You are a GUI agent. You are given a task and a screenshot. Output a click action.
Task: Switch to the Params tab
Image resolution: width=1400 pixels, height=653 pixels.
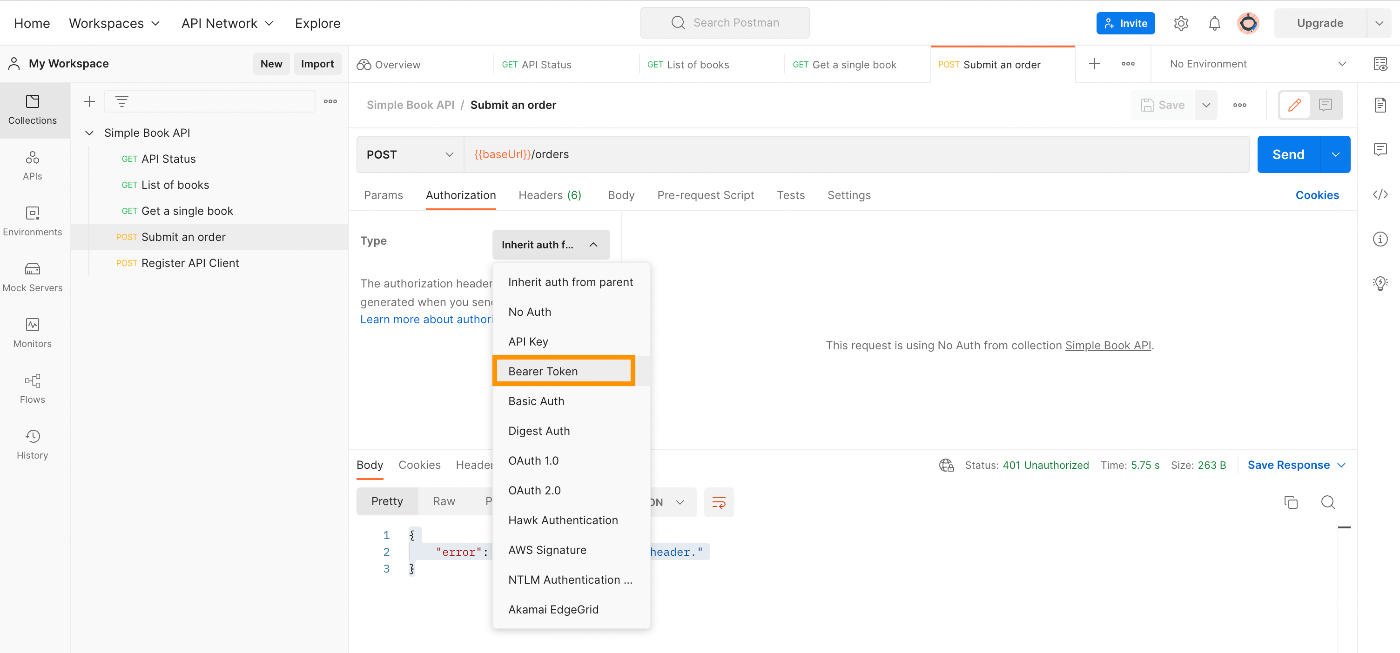pyautogui.click(x=384, y=195)
